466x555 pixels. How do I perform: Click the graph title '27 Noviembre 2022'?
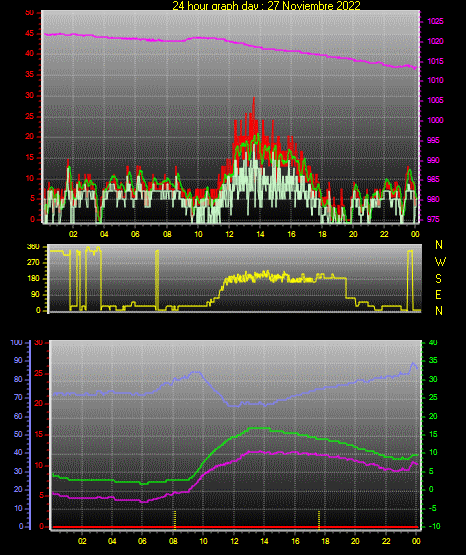pos(313,5)
